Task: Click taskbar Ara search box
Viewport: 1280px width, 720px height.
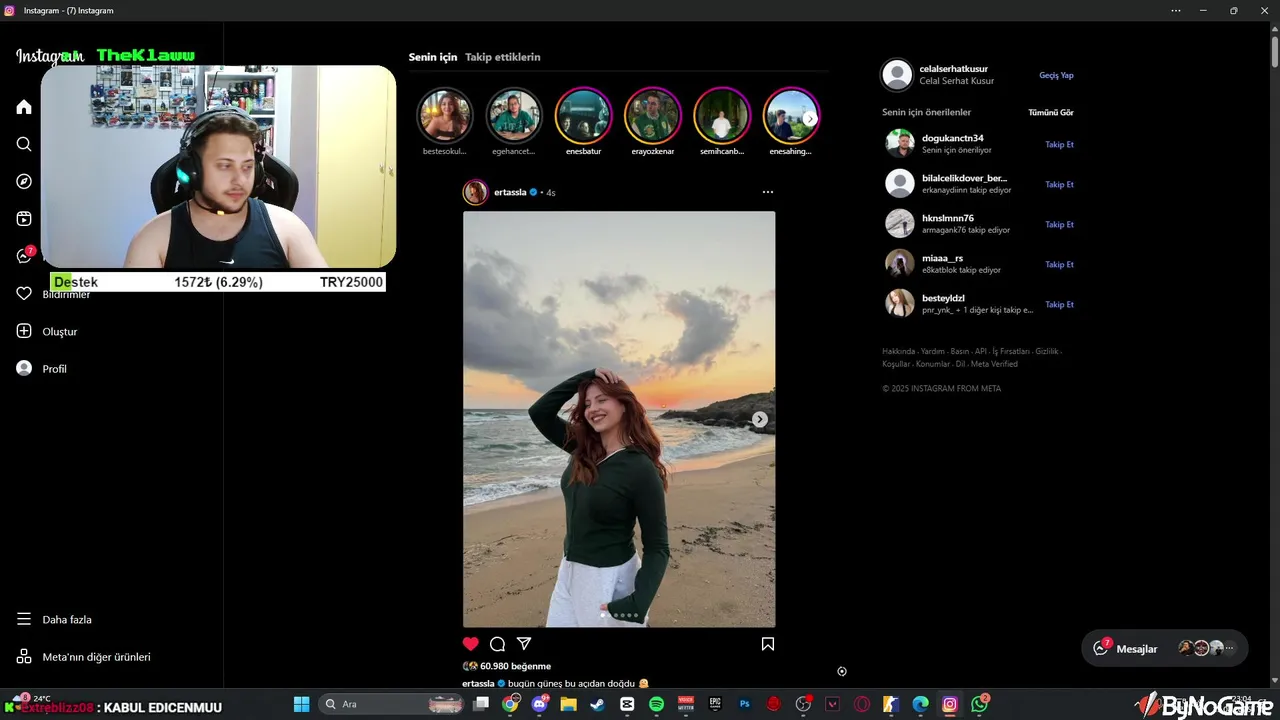Action: coord(392,704)
